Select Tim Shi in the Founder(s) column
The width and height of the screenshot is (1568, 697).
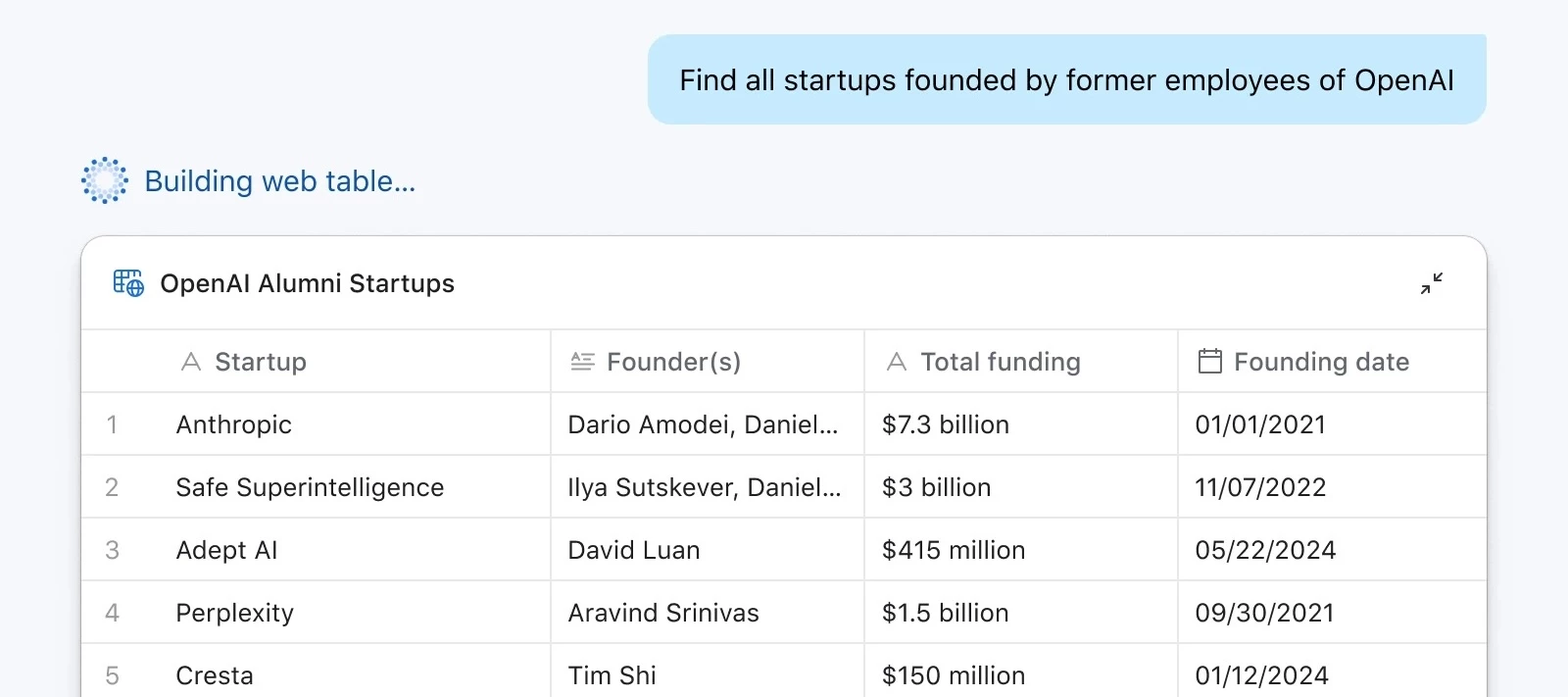(612, 675)
